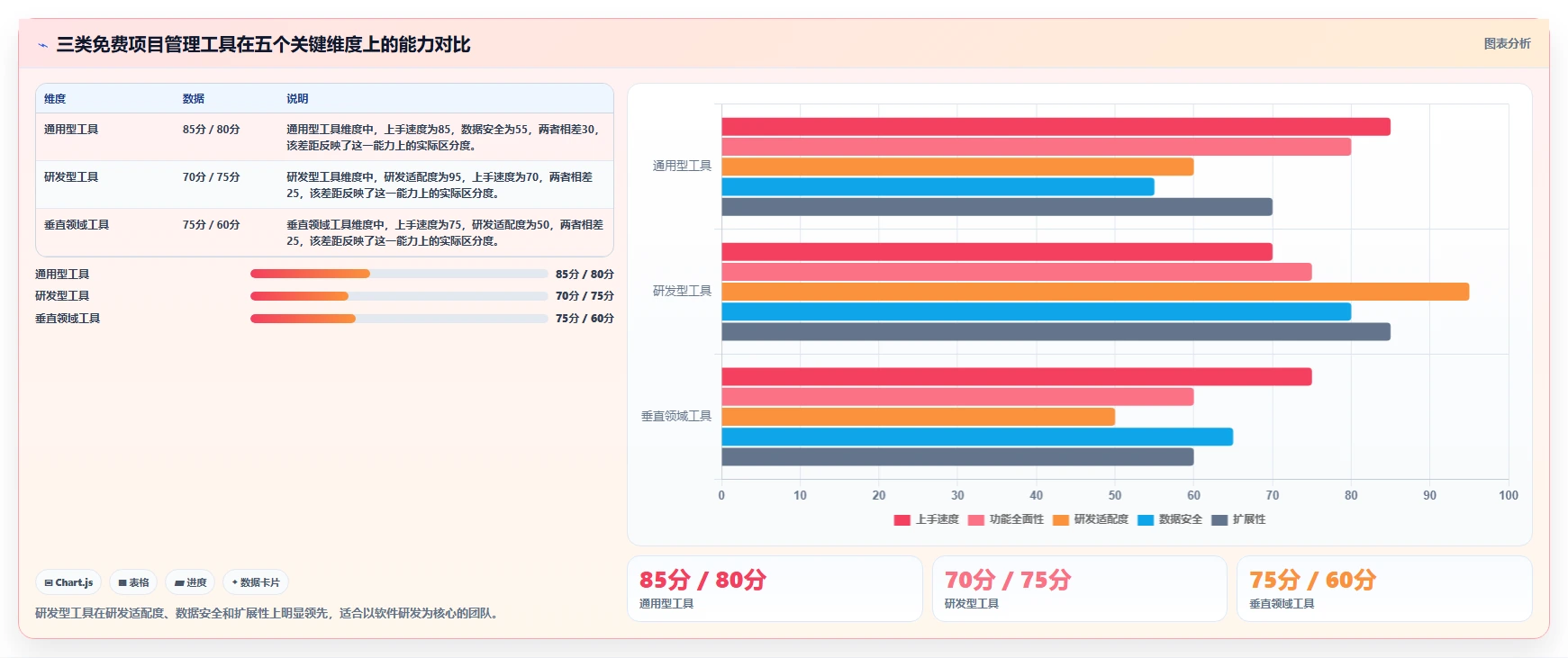This screenshot has width=1568, height=658.
Task: Click the blue 数据安全 bar for 通用型工具
Action: pyautogui.click(x=938, y=186)
